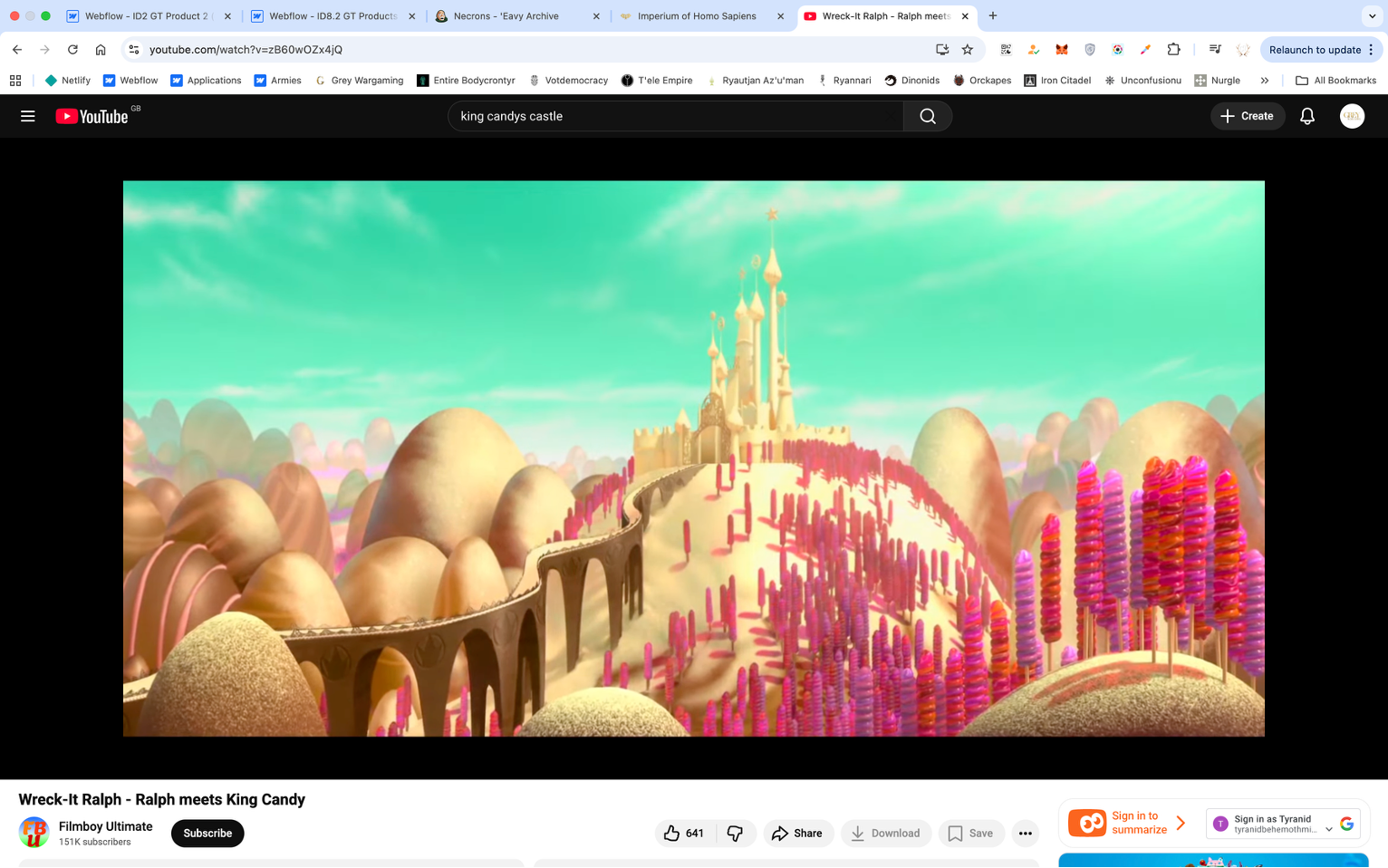Go to the YouTube home logo

92,116
